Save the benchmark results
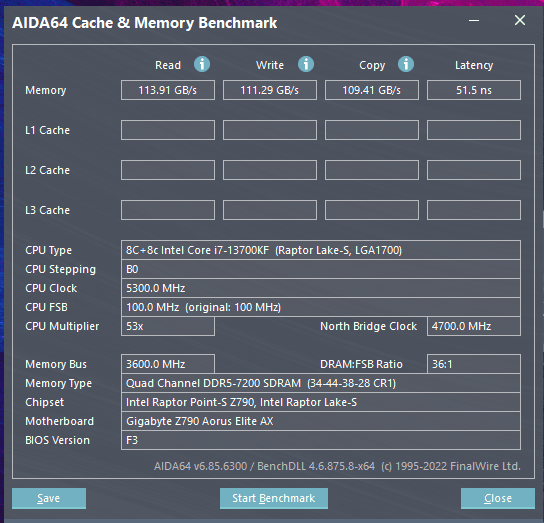Viewport: 544px width, 523px height. [x=49, y=498]
